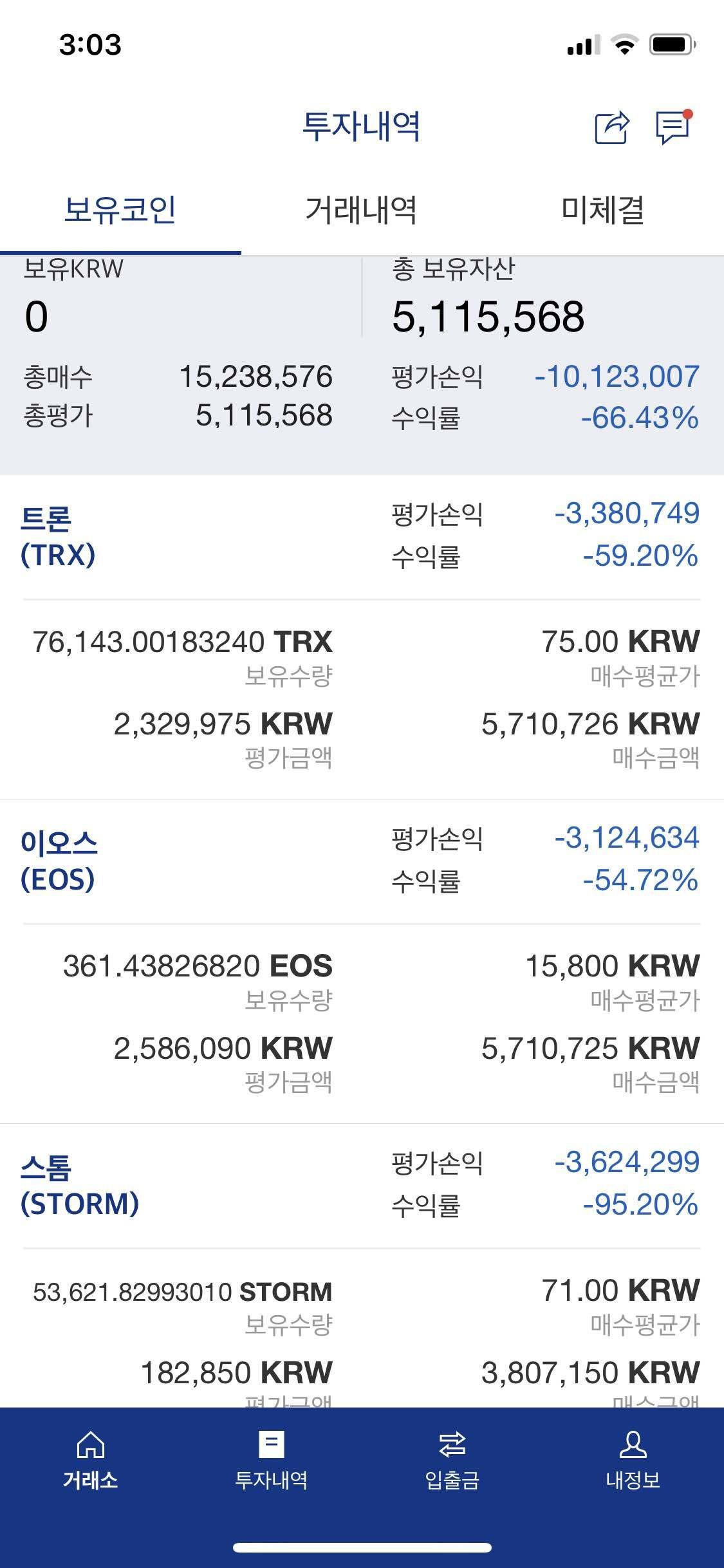Tap the 거래소 home icon
724x1568 pixels.
[90, 1445]
